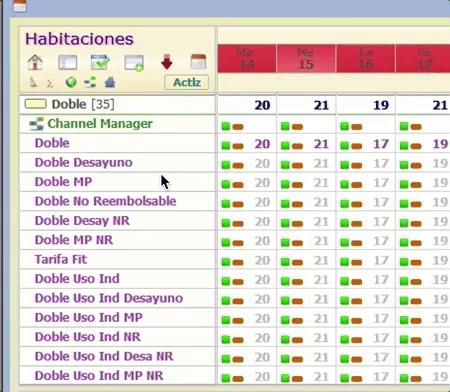This screenshot has height=392, width=450.
Task: Toggle green square for Tarifa Fit on Jue 16
Action: pyautogui.click(x=344, y=262)
